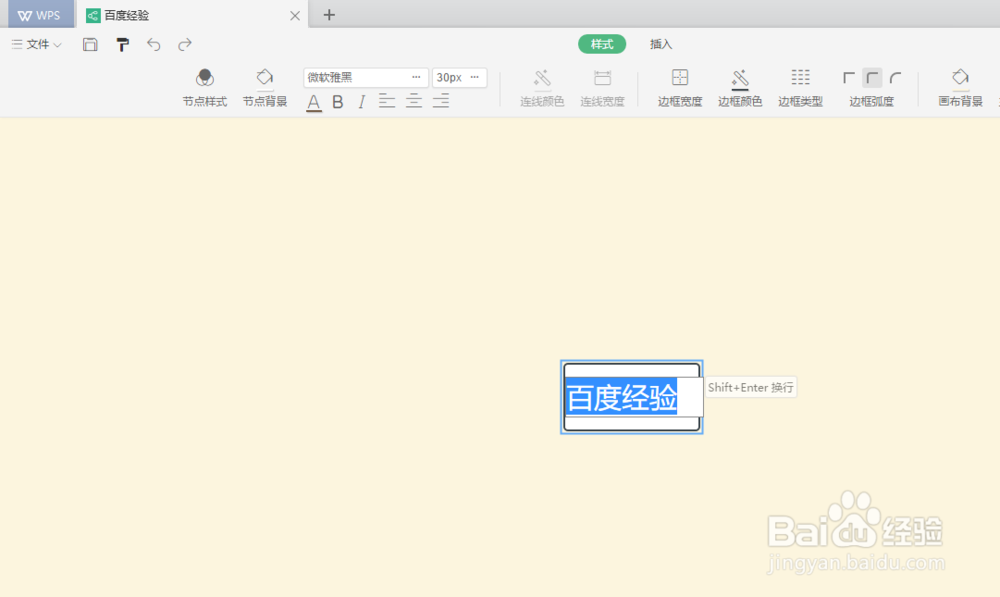1000x597 pixels.
Task: Select center text alignment
Action: [413, 101]
